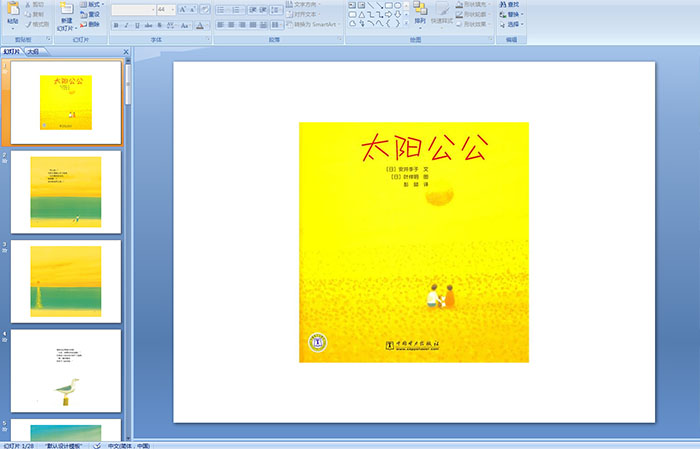700x449 pixels.
Task: Toggle Align Left paragraph button
Action: (221, 25)
